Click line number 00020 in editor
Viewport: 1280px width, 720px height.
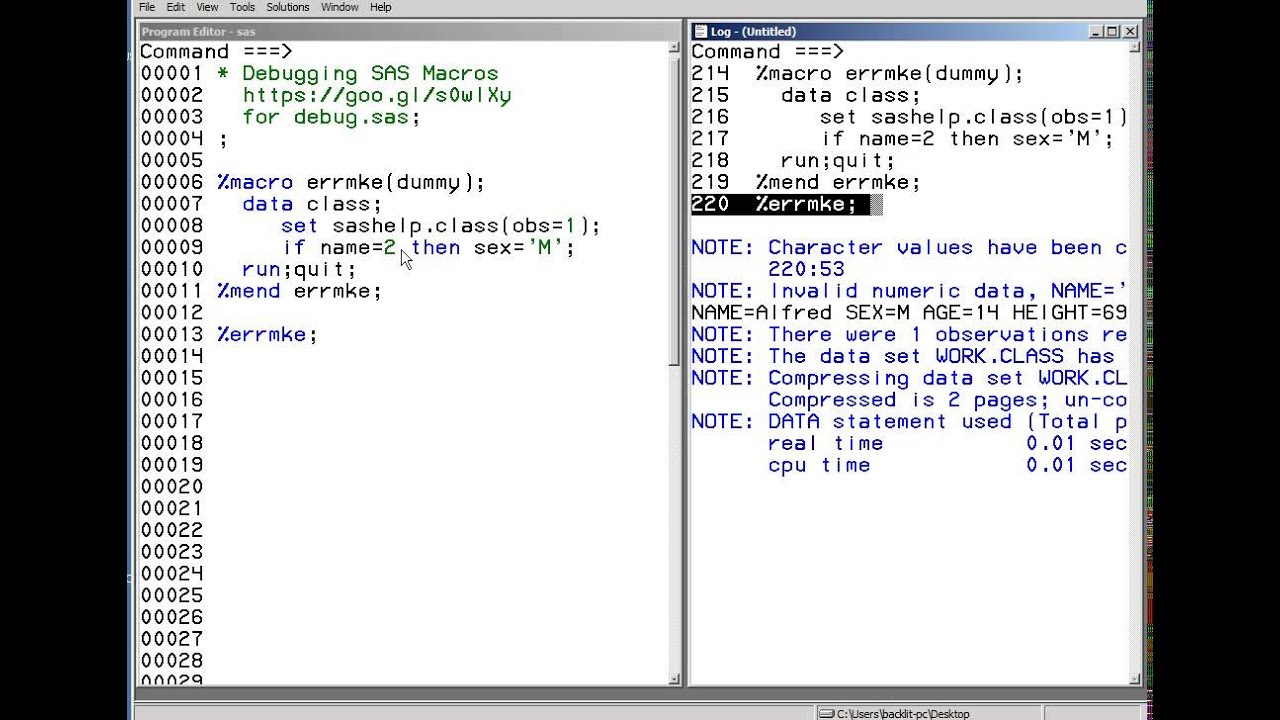tap(172, 487)
